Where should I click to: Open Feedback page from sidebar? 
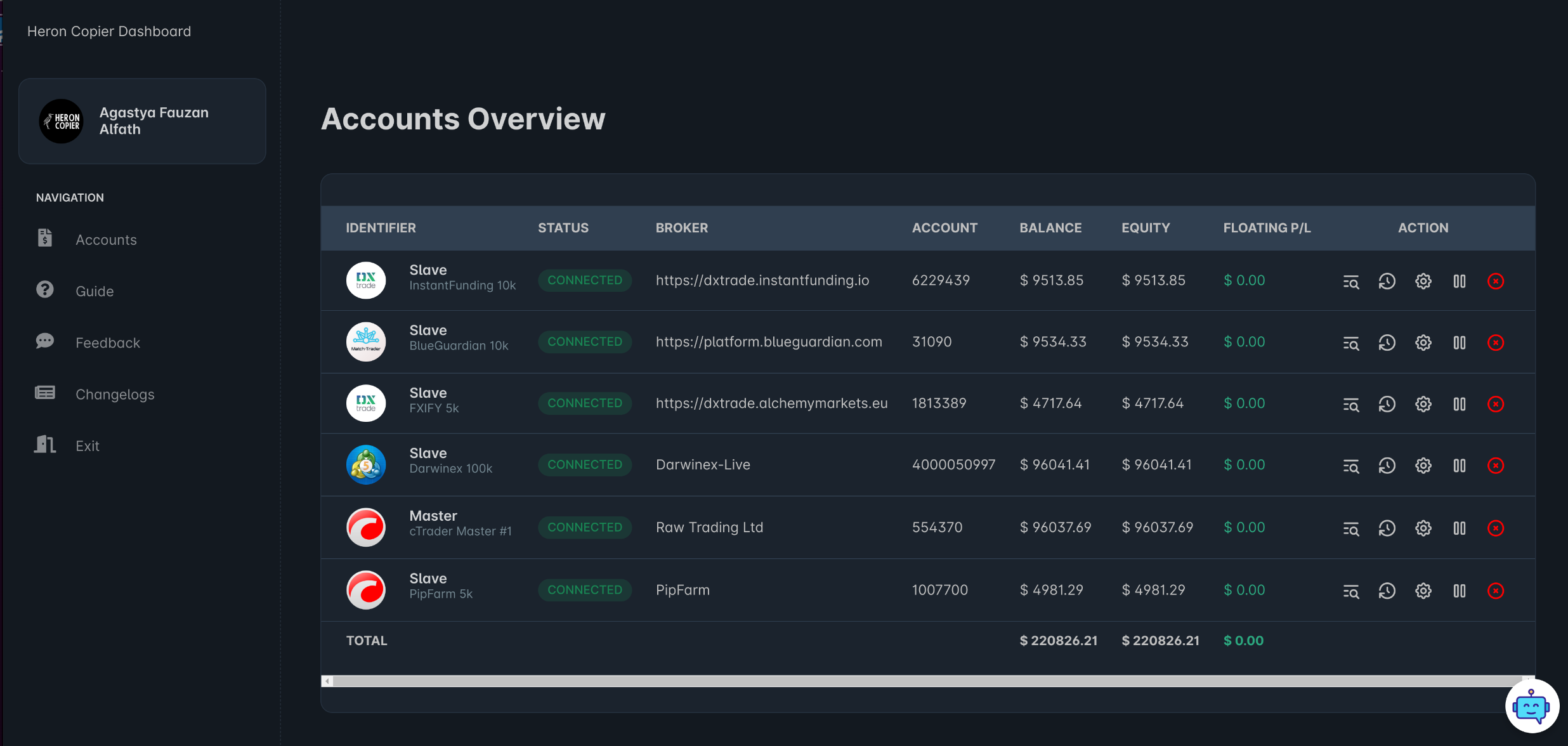pos(107,343)
